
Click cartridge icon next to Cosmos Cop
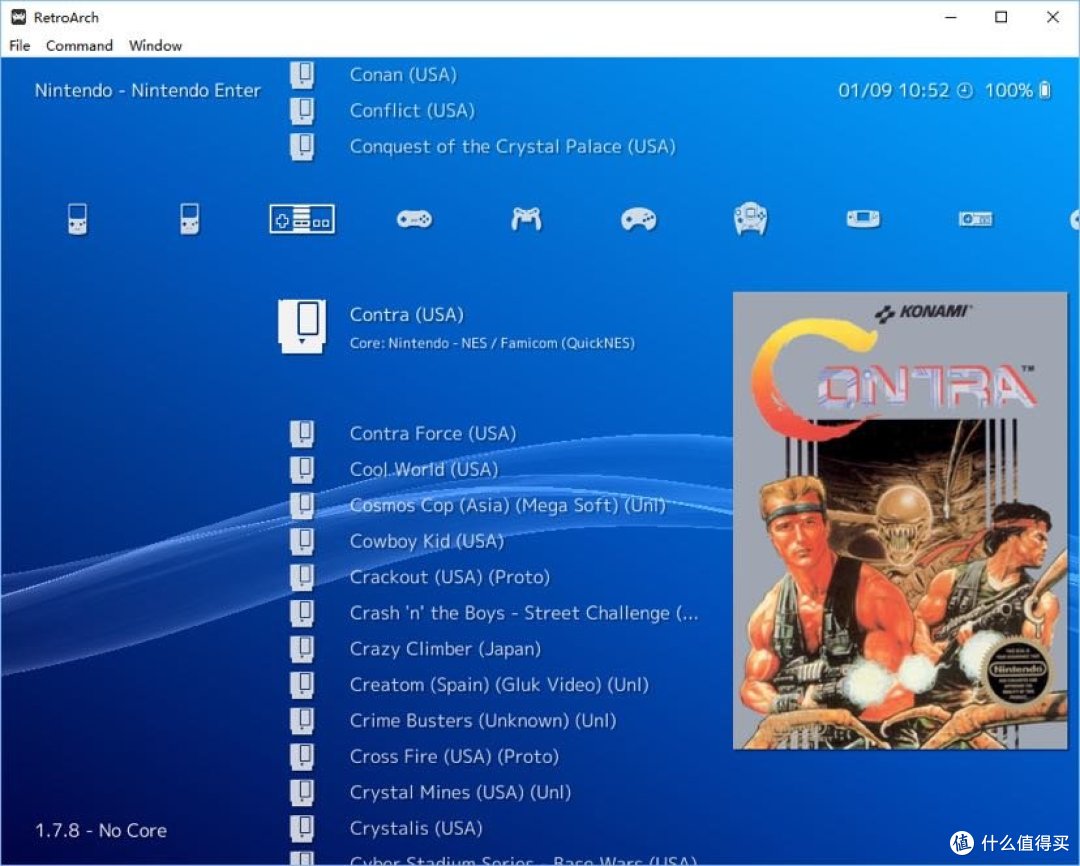tap(302, 505)
